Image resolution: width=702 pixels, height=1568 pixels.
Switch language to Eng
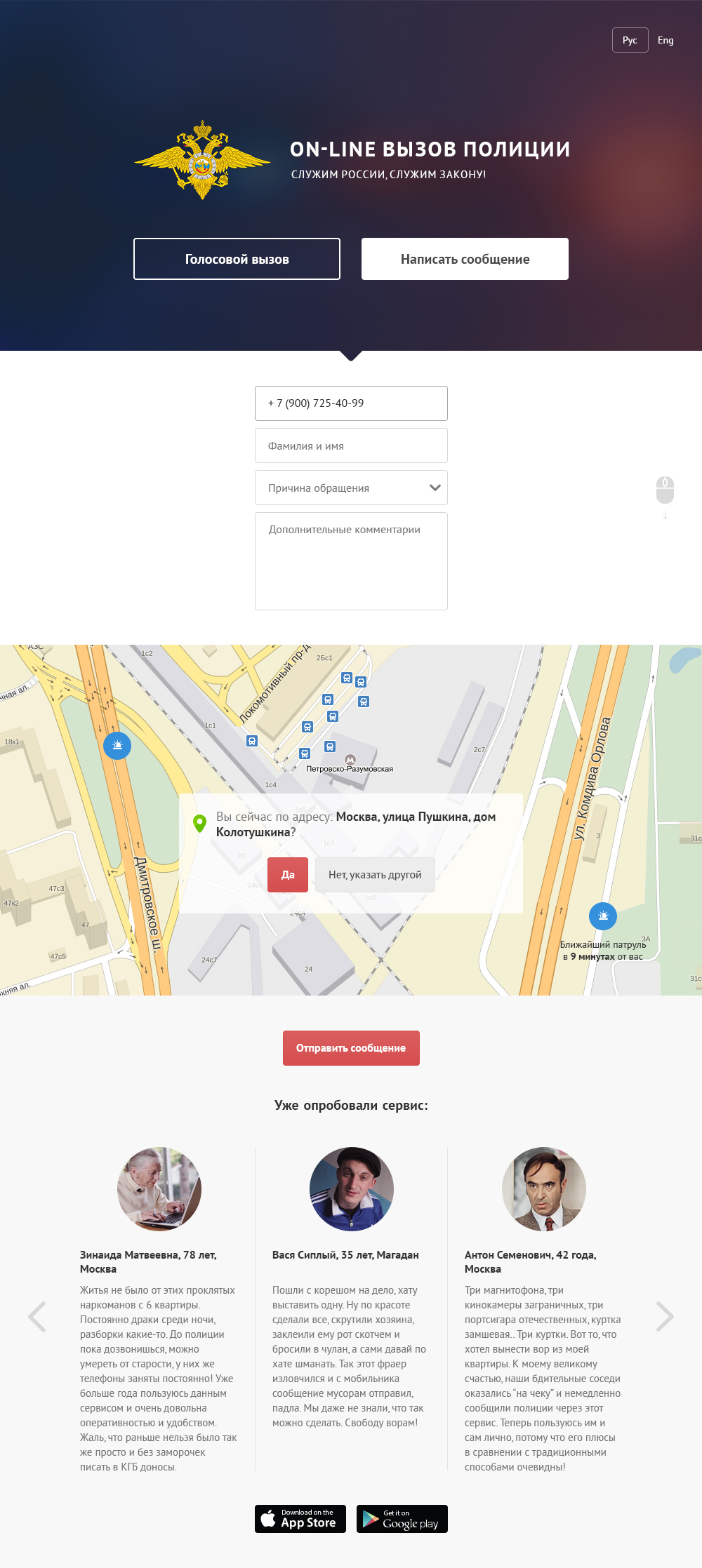(665, 40)
